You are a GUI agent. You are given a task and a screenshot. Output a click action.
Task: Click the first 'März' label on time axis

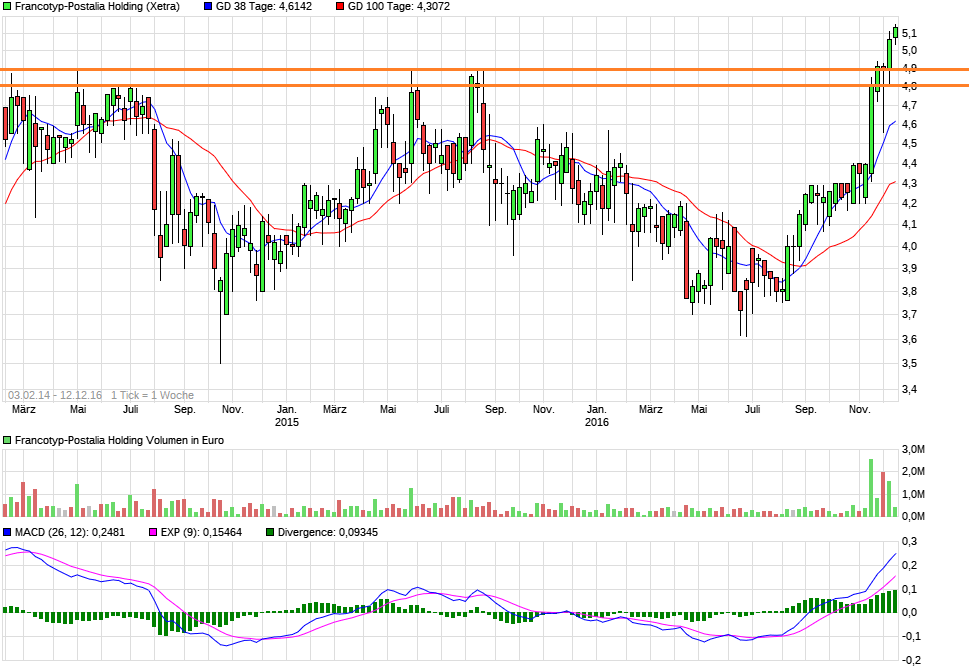(x=23, y=409)
